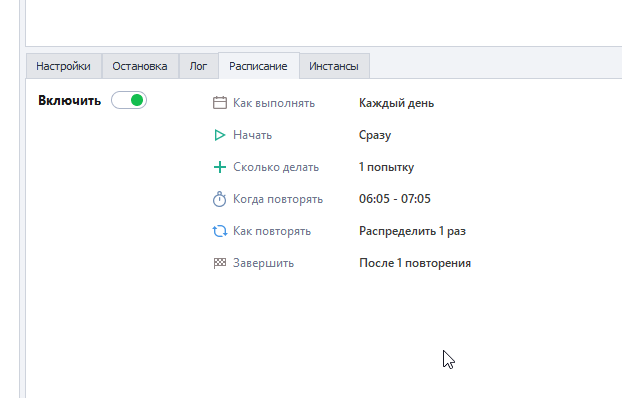The height and width of the screenshot is (398, 622).
Task: Change the Сразу start value
Action: 375,135
